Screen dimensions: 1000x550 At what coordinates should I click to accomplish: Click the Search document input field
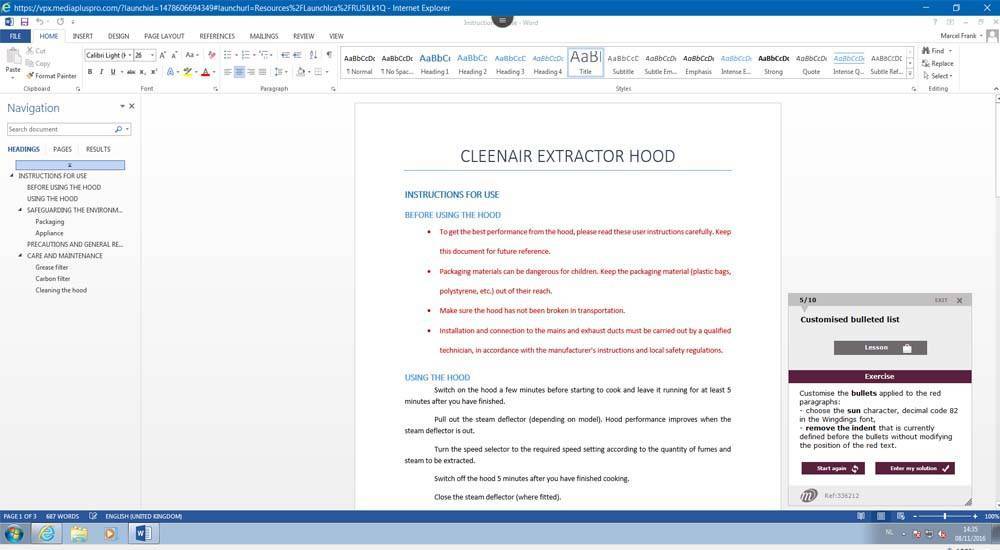[x=60, y=129]
